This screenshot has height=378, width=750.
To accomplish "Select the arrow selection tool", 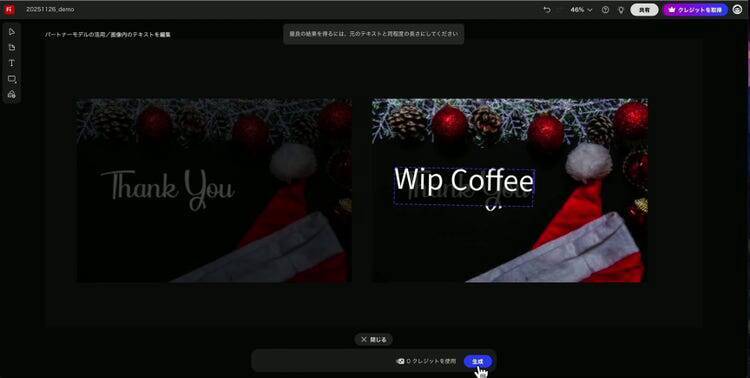I will (12, 32).
